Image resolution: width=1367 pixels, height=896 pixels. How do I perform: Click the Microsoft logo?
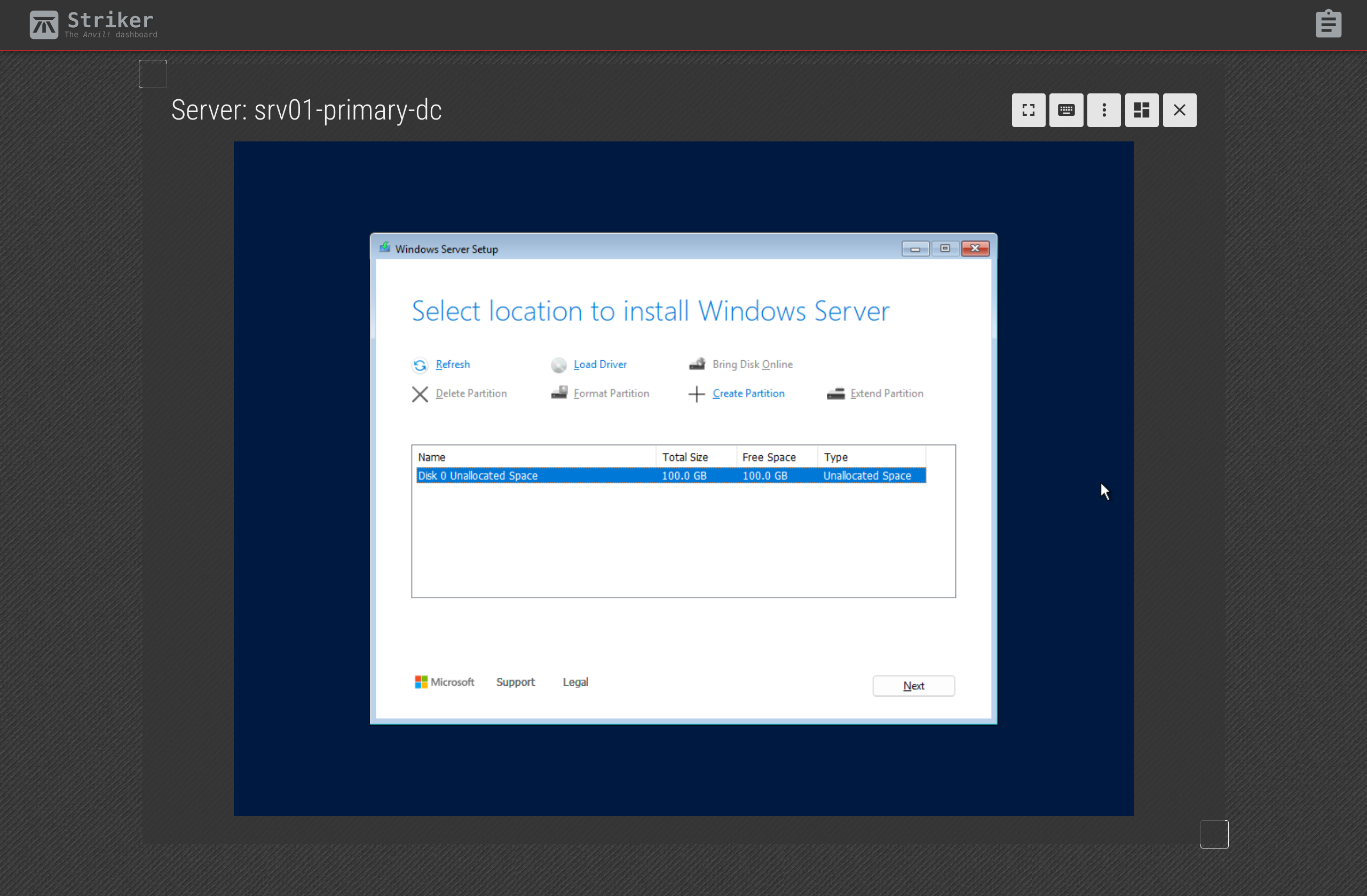(444, 682)
